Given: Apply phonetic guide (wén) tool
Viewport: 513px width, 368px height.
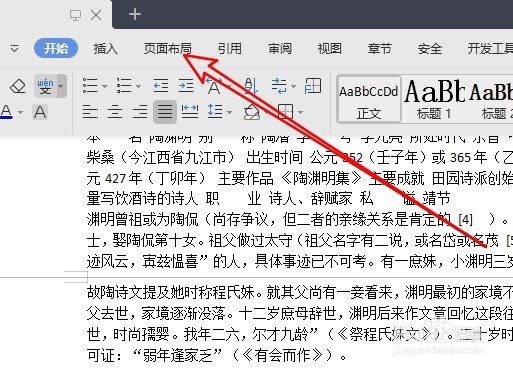Looking at the screenshot, I should pyautogui.click(x=45, y=86).
